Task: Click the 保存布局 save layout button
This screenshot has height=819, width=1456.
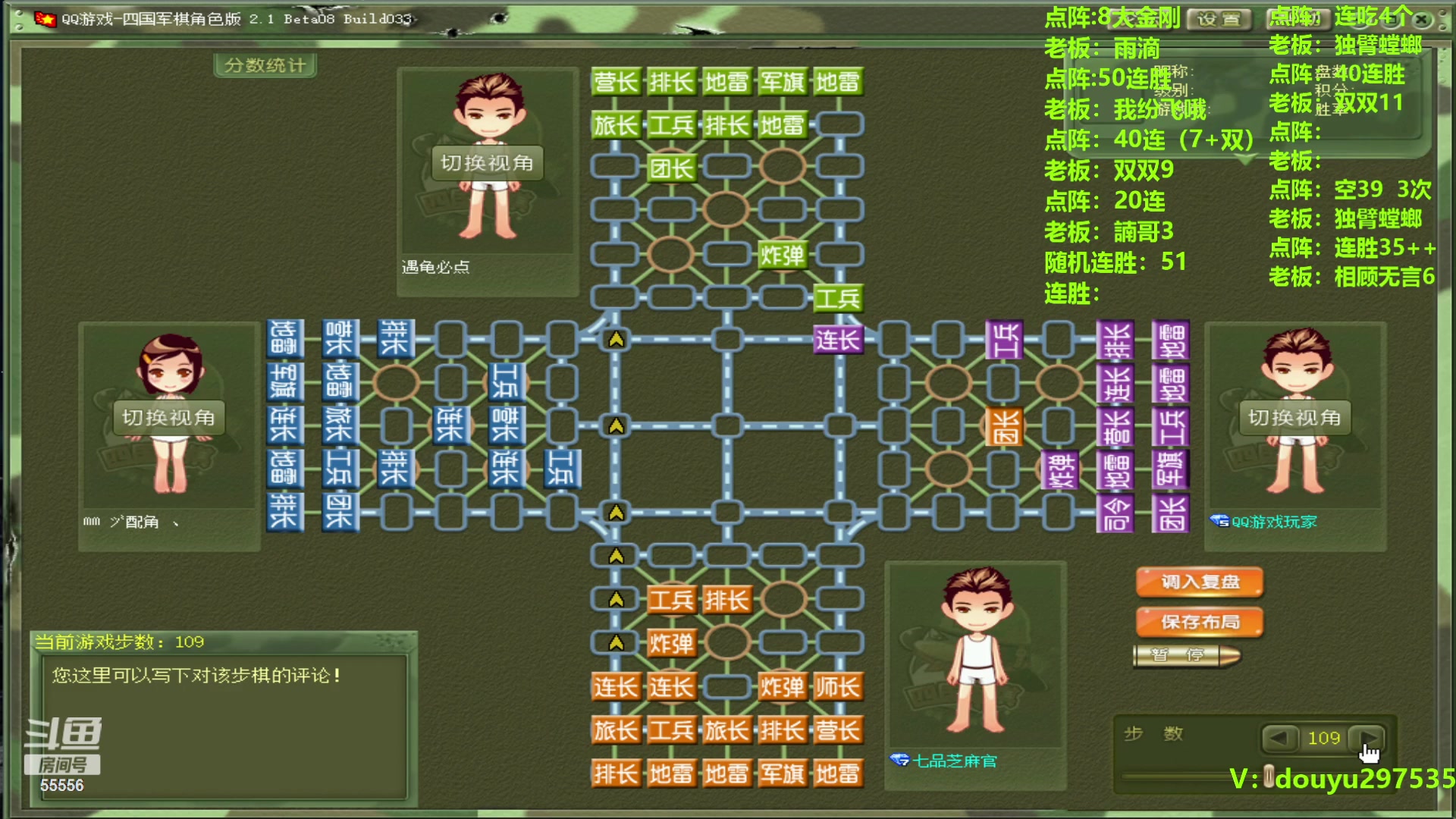Action: (1200, 622)
